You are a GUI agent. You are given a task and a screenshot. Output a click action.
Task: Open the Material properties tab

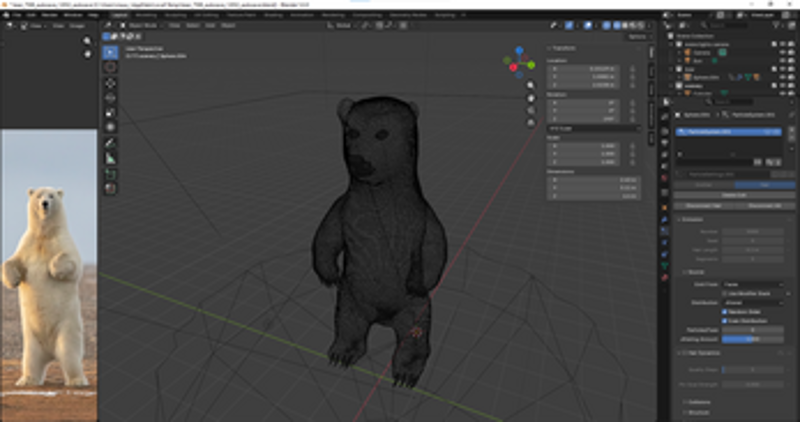pyautogui.click(x=665, y=278)
